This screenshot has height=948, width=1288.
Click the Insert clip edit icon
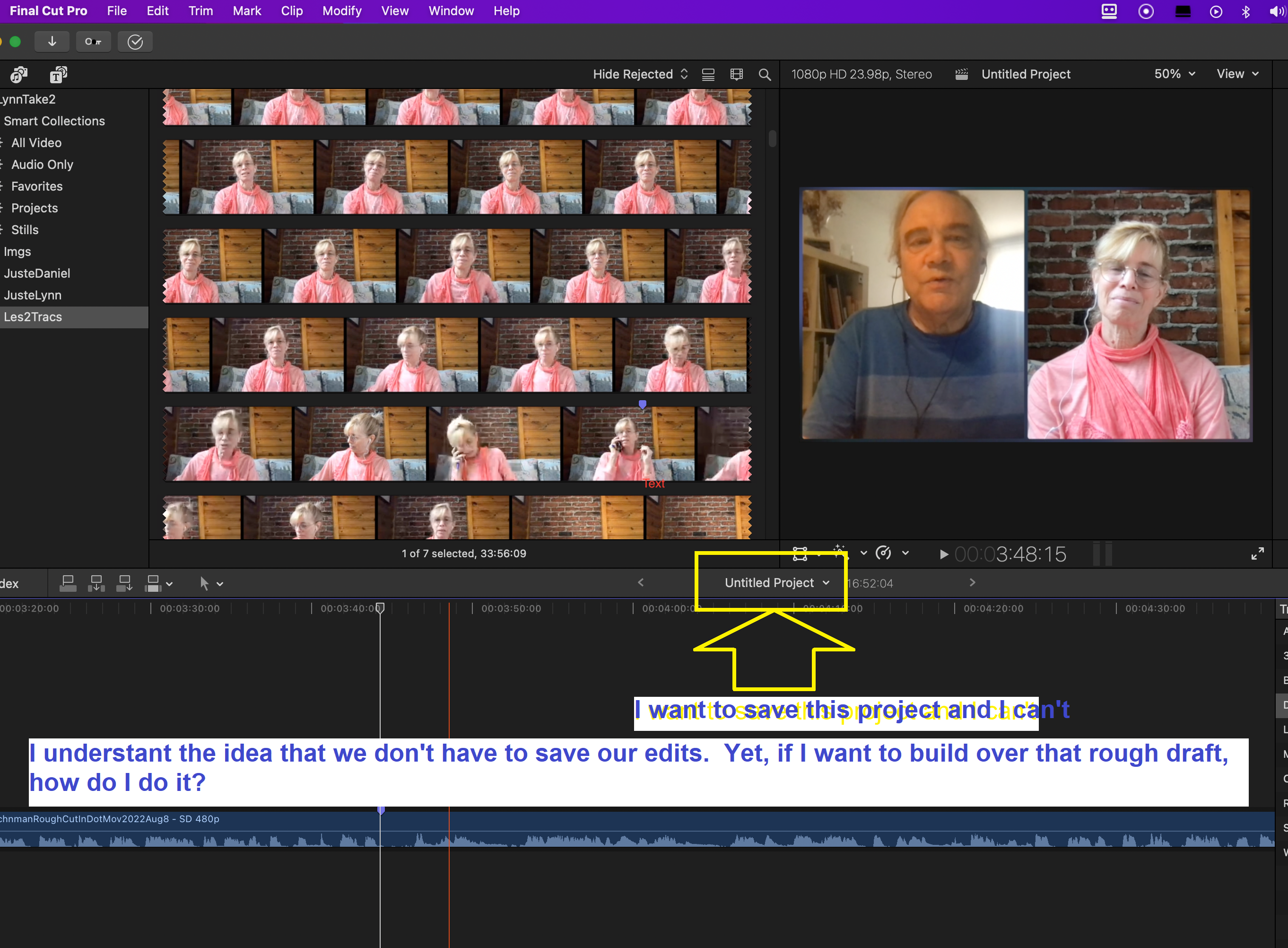click(96, 583)
